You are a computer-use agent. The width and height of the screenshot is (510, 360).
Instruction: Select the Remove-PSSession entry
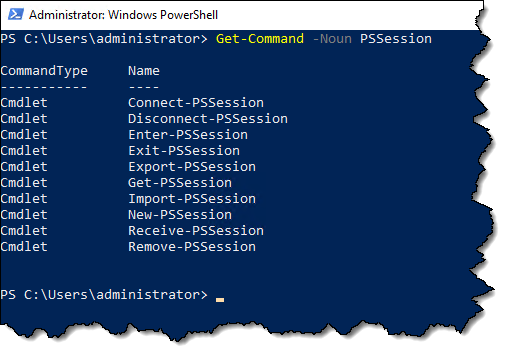192,247
